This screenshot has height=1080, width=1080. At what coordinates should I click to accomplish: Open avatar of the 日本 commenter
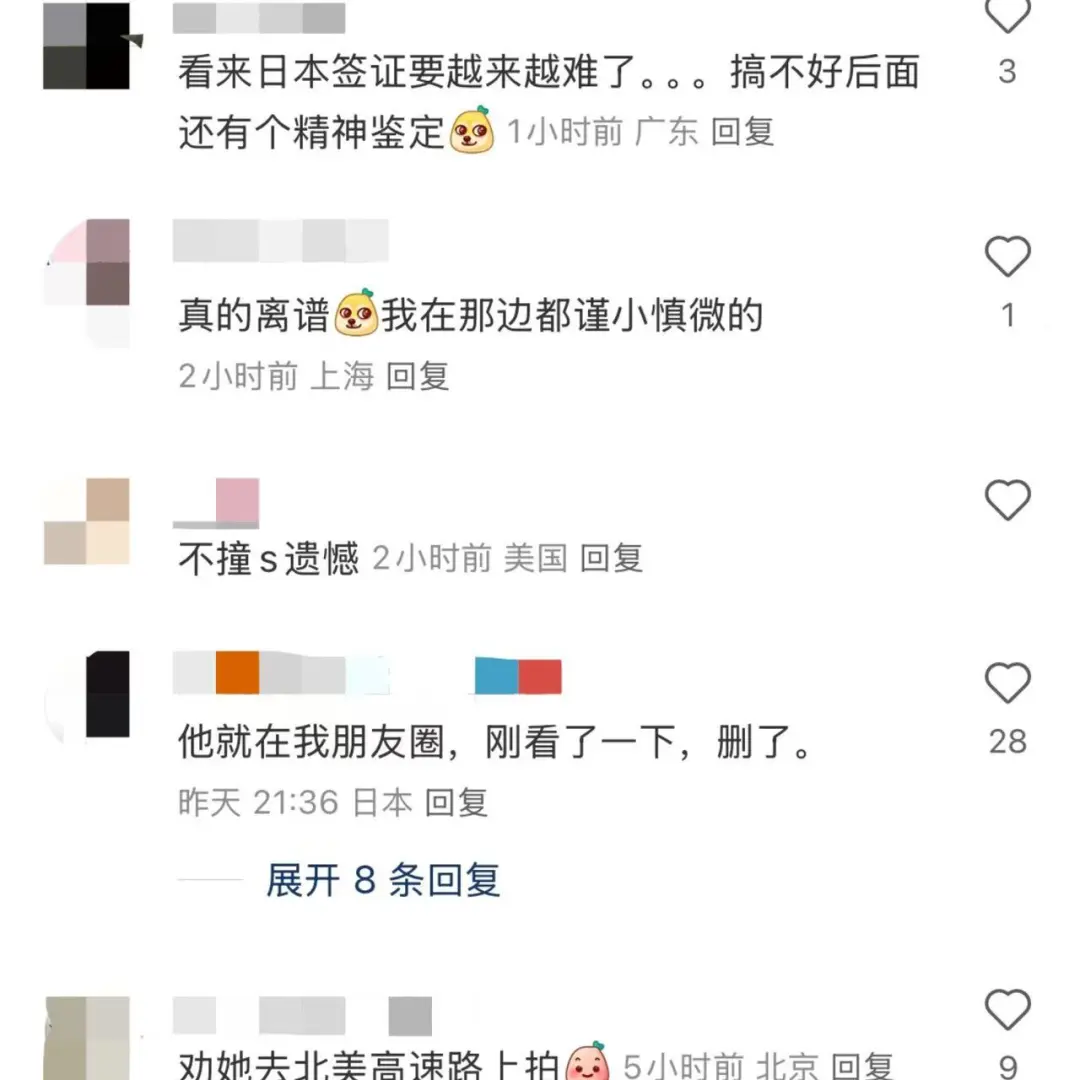click(x=87, y=696)
